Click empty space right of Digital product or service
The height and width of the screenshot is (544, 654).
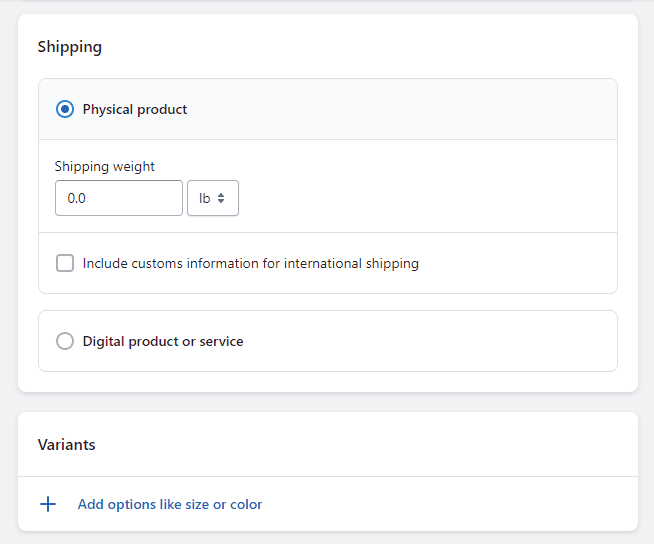(x=430, y=341)
